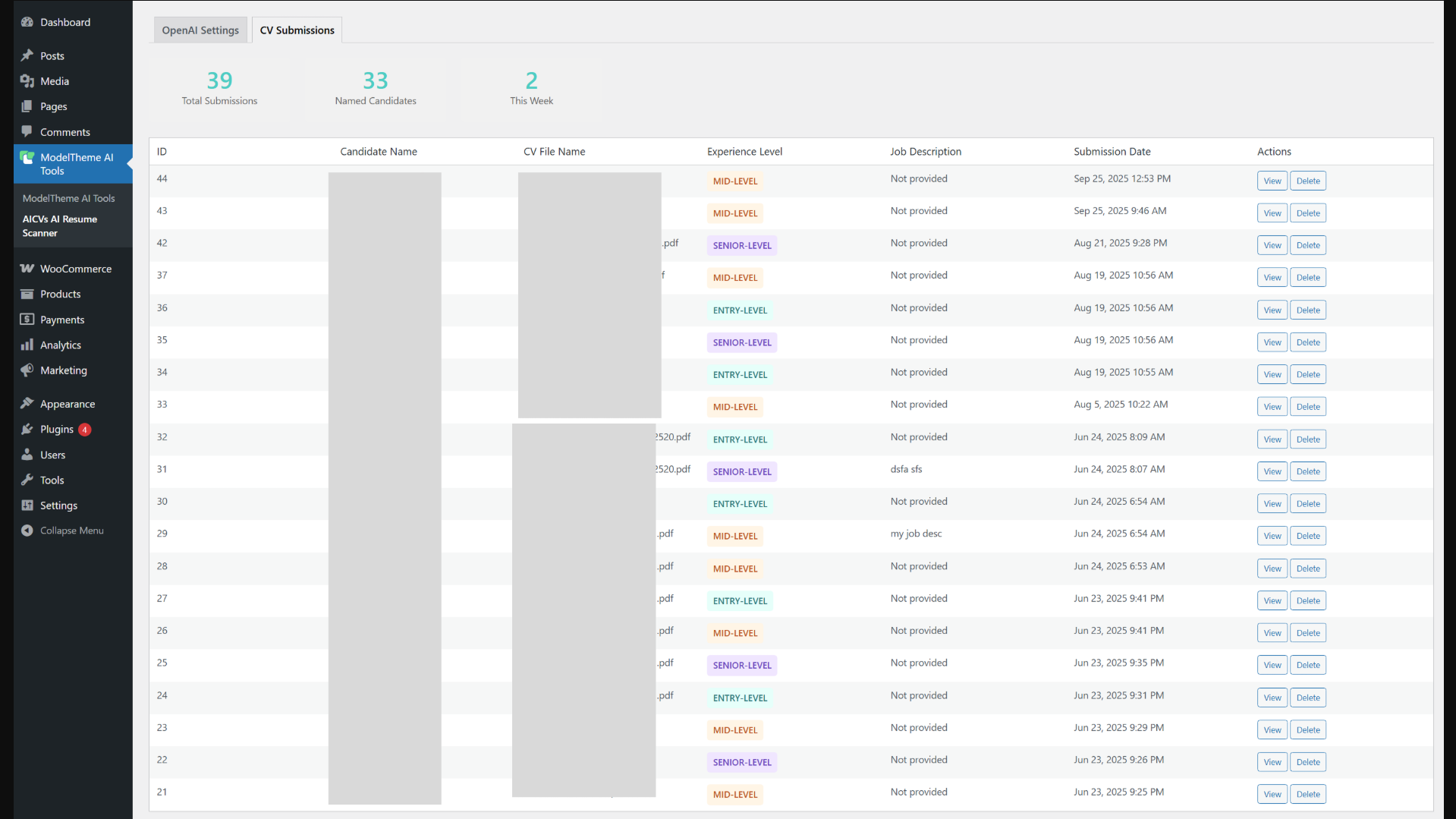Delete submission ID 21
1456x819 pixels.
click(1307, 795)
